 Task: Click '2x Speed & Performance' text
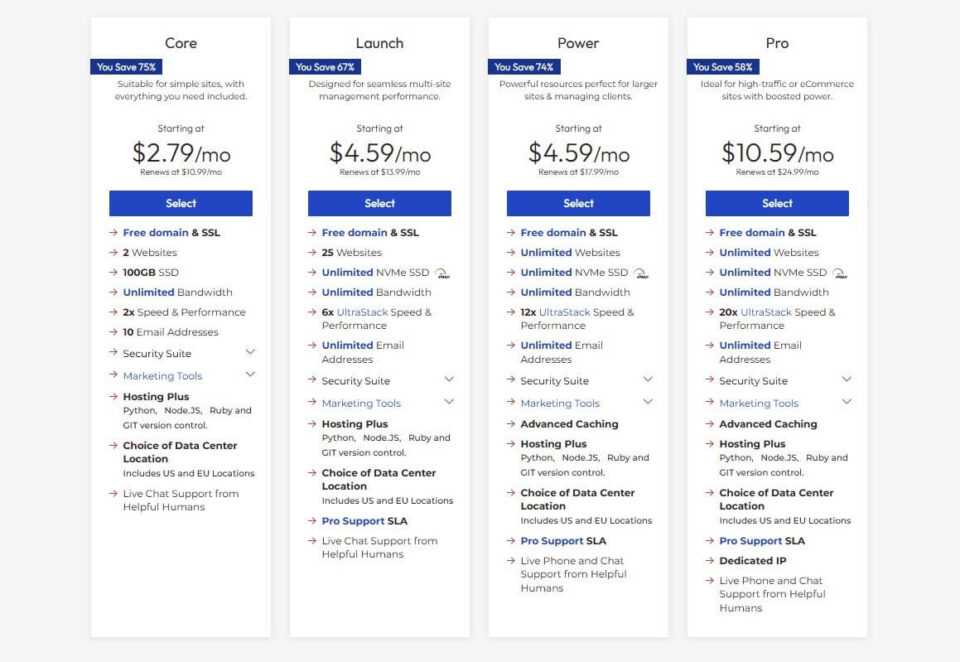pos(184,312)
